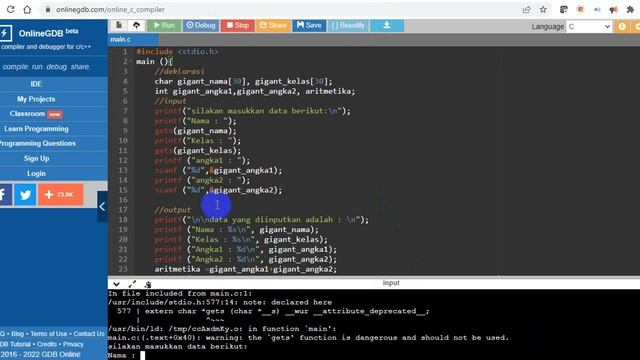Open the Terms of Use footer link
The image size is (640, 360).
[x=49, y=334]
